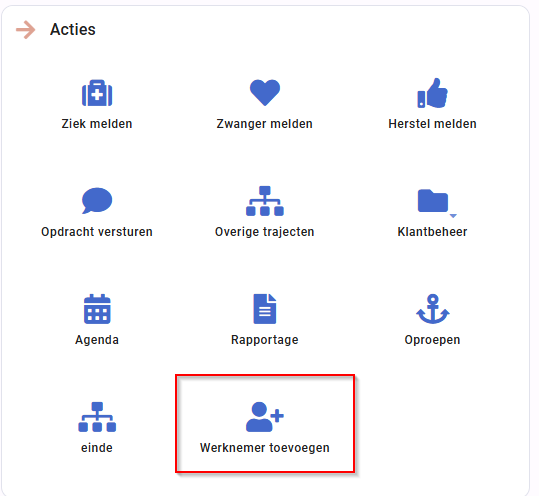Open the Agenda calendar icon
The width and height of the screenshot is (539, 496).
[97, 309]
